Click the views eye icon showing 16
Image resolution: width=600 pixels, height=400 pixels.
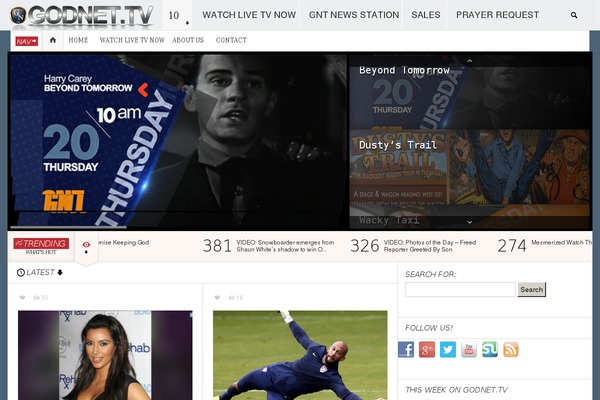coord(232,297)
